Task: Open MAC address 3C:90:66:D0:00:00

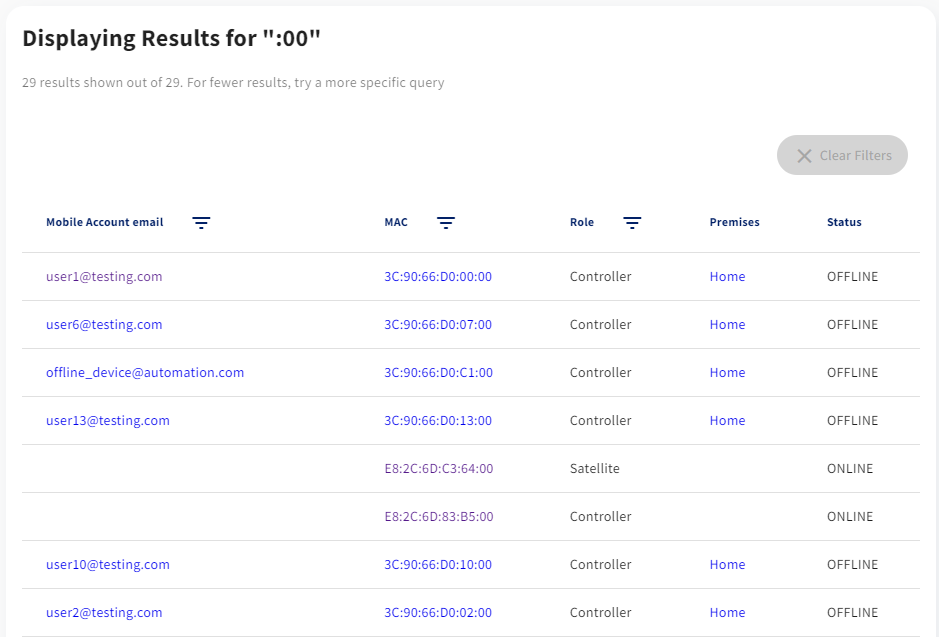Action: [438, 277]
